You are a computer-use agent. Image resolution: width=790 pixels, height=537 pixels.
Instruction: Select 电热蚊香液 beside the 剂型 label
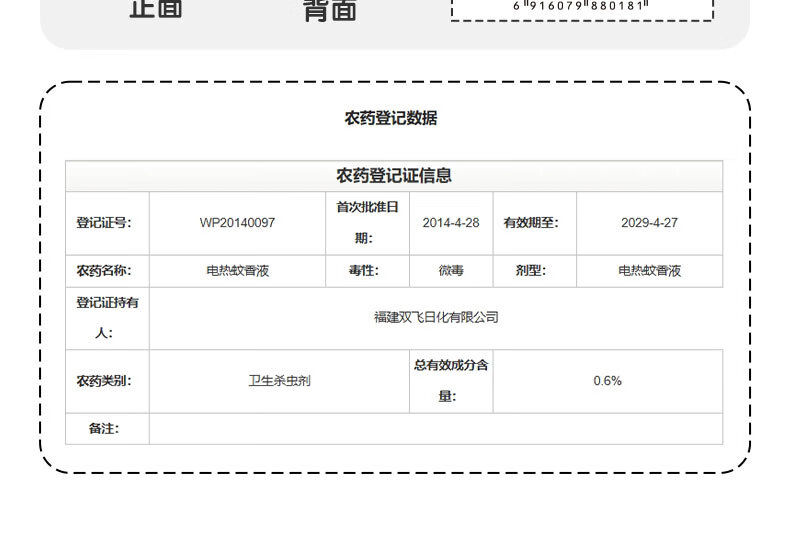point(649,271)
